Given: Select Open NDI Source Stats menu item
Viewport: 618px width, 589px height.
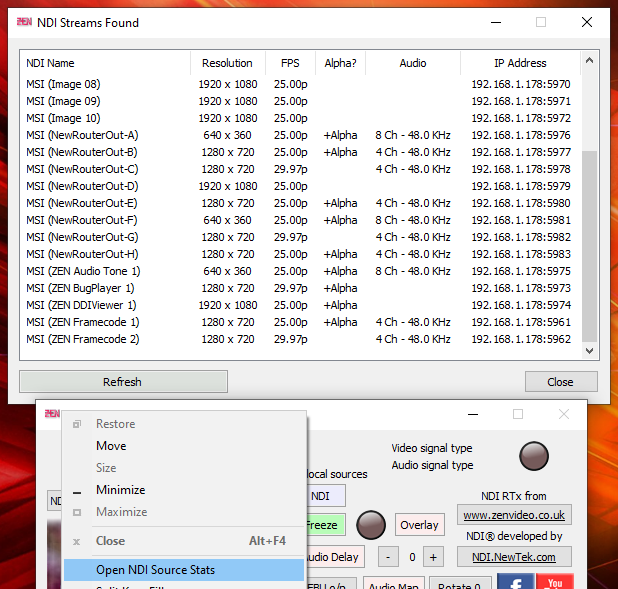Looking at the screenshot, I should click(x=184, y=570).
